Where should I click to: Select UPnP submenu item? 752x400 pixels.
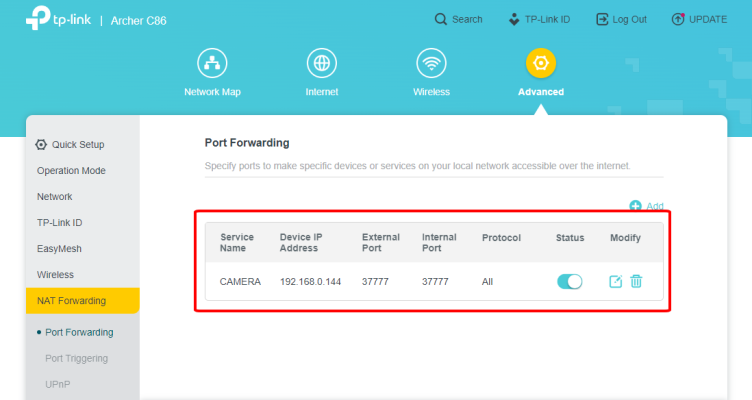(x=58, y=384)
